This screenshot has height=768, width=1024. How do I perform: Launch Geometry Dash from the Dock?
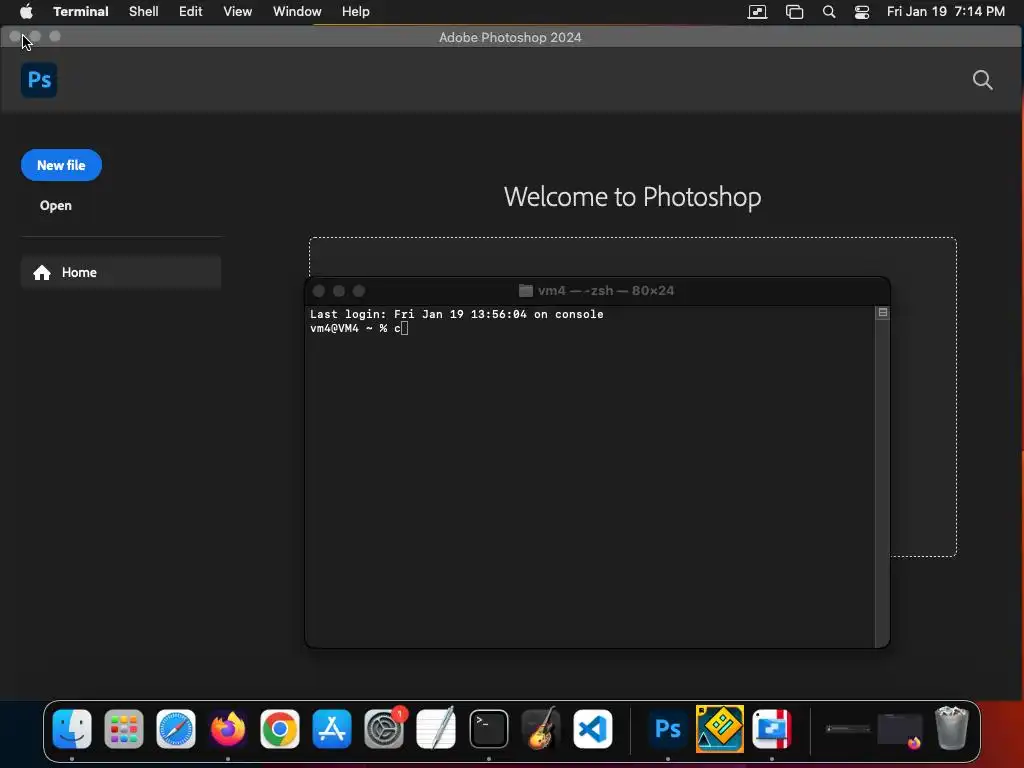point(720,729)
